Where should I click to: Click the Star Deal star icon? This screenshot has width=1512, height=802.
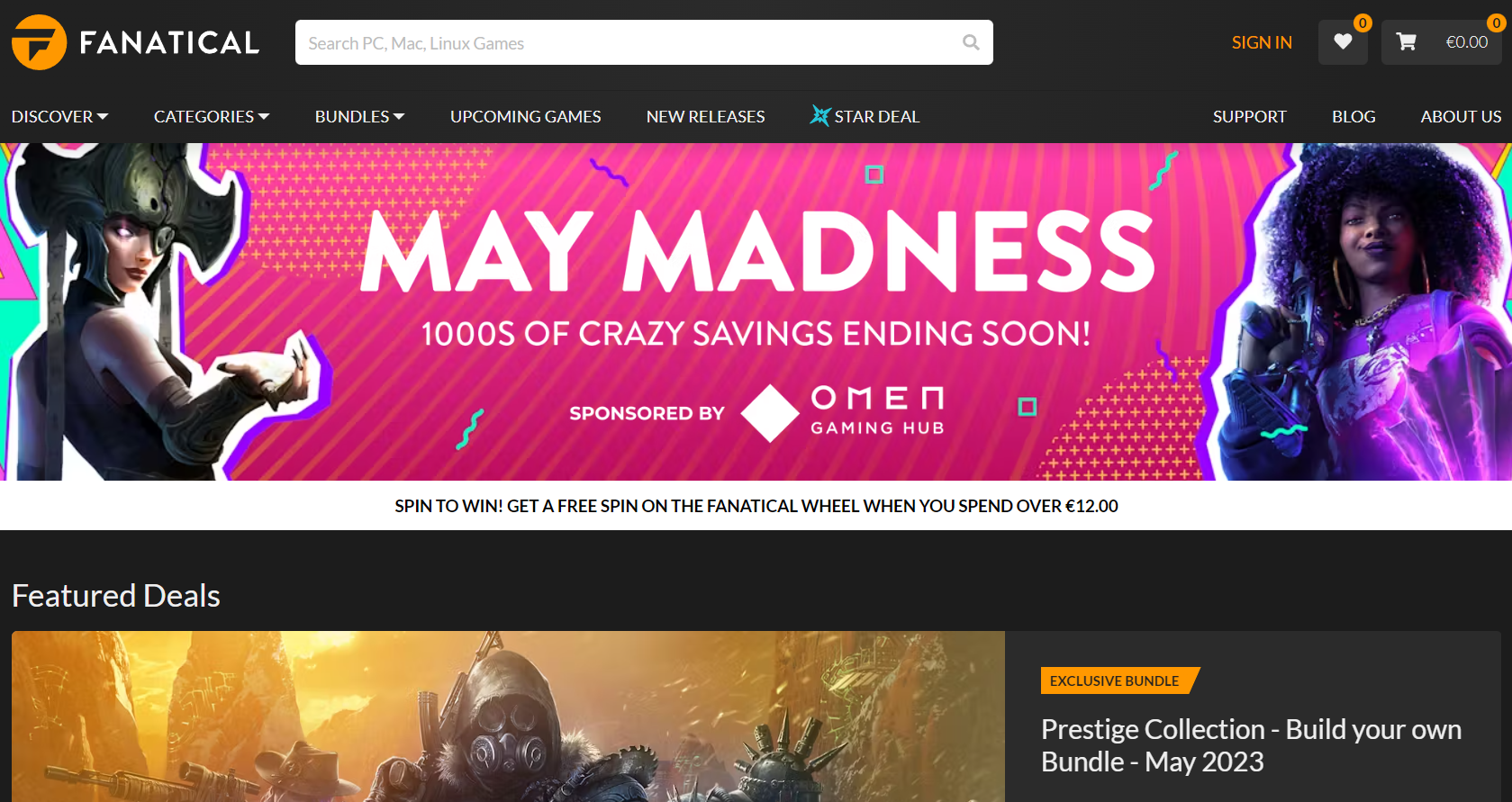click(x=819, y=115)
